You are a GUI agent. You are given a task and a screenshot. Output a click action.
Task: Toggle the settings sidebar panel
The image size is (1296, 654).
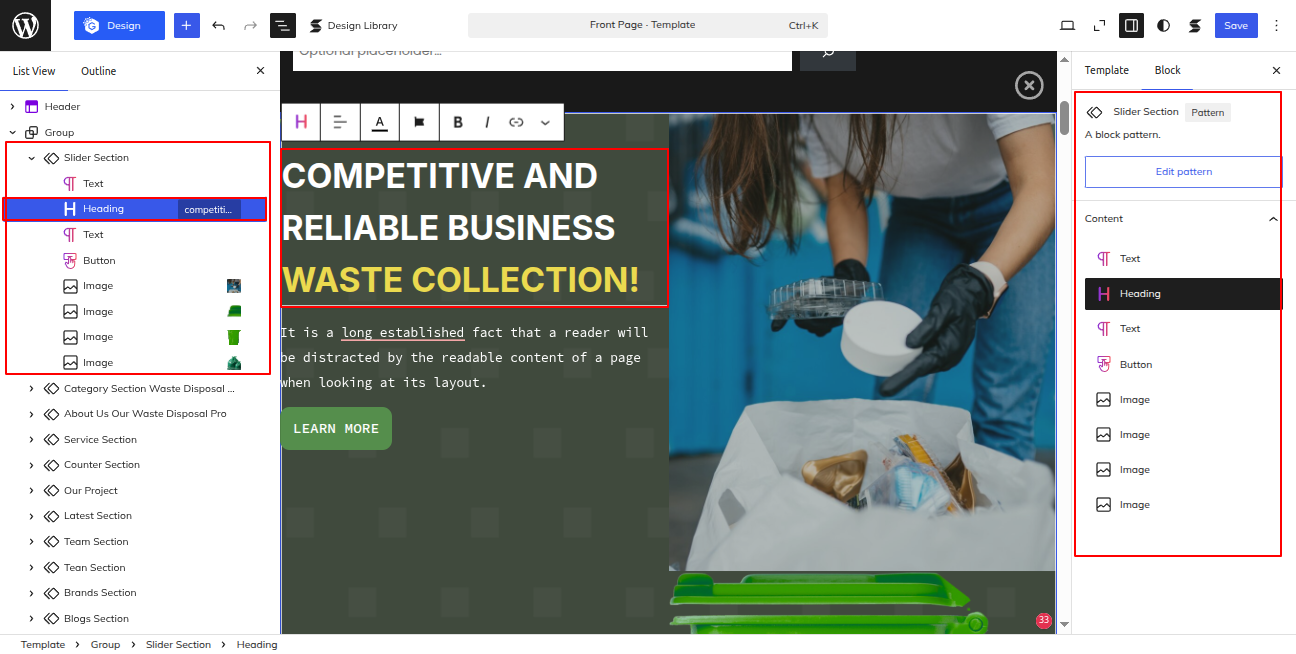pyautogui.click(x=1131, y=26)
